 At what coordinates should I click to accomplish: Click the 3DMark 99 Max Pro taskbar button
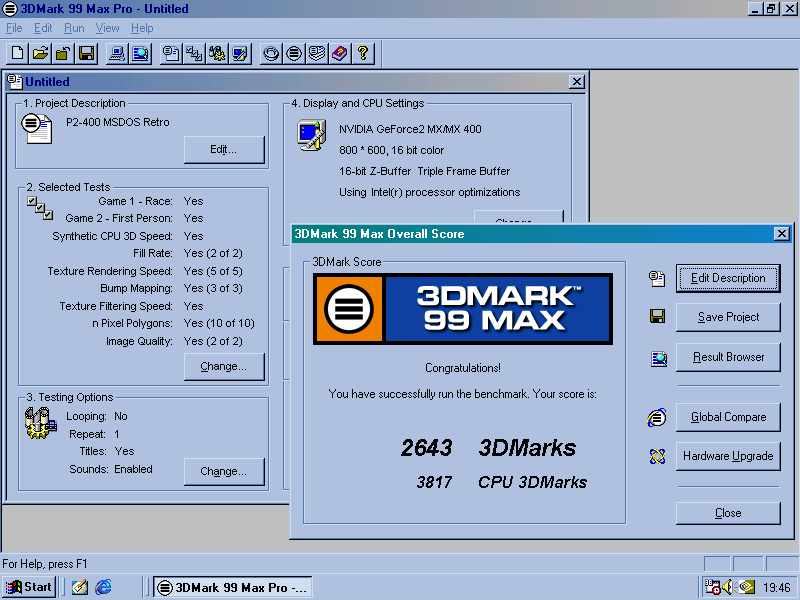233,587
